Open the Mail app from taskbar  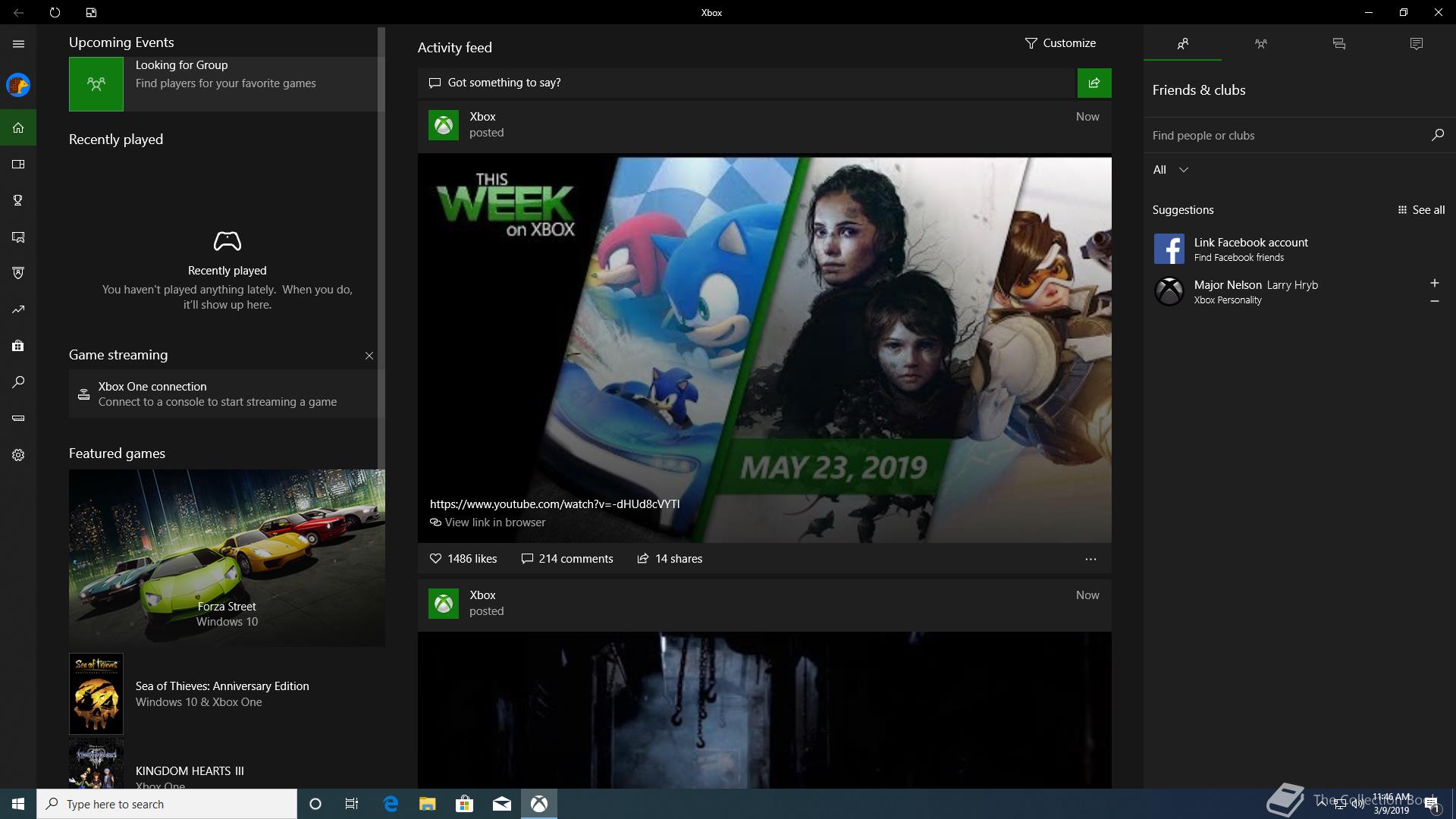click(x=501, y=804)
